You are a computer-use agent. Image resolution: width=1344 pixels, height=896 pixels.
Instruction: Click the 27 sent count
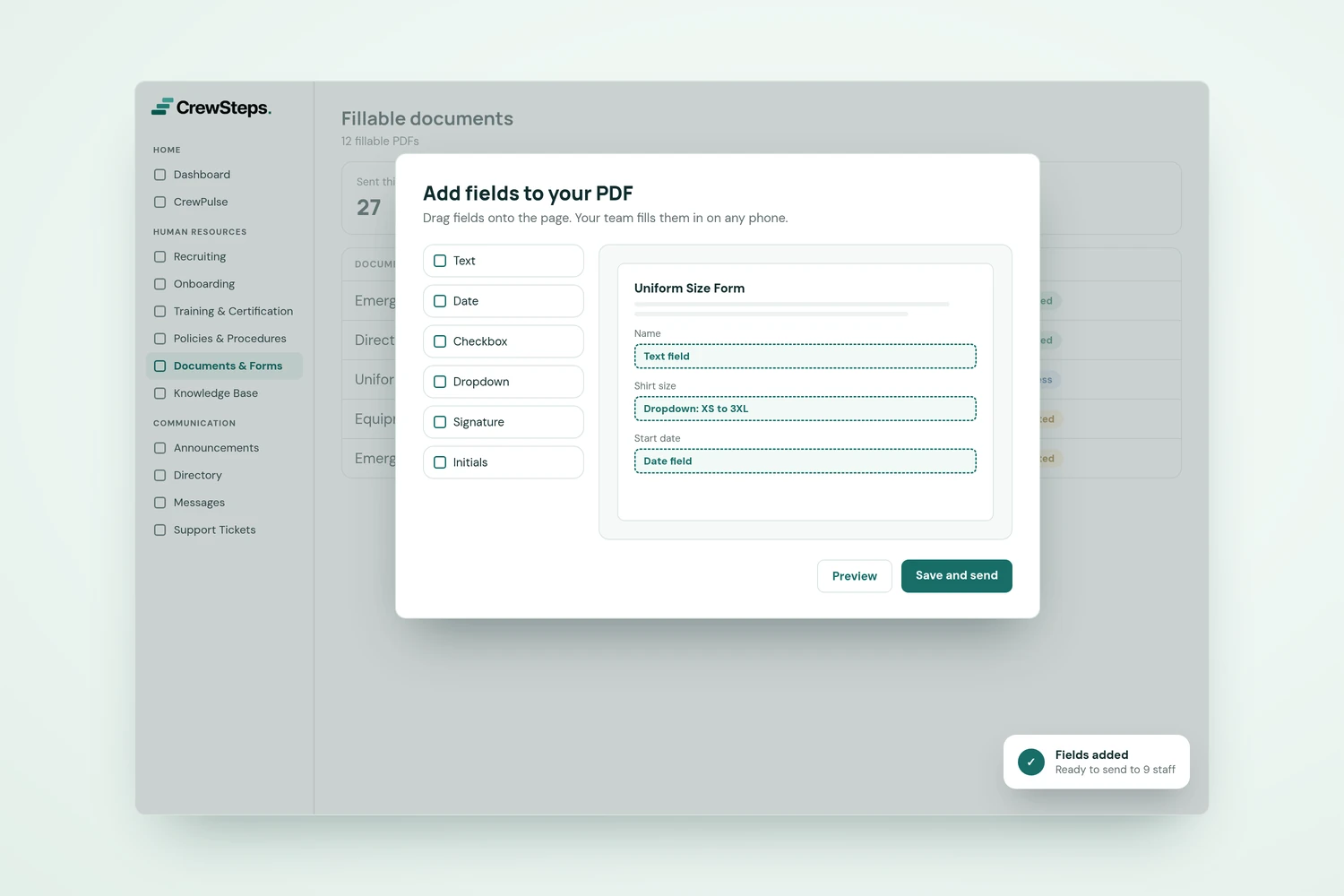tap(369, 208)
